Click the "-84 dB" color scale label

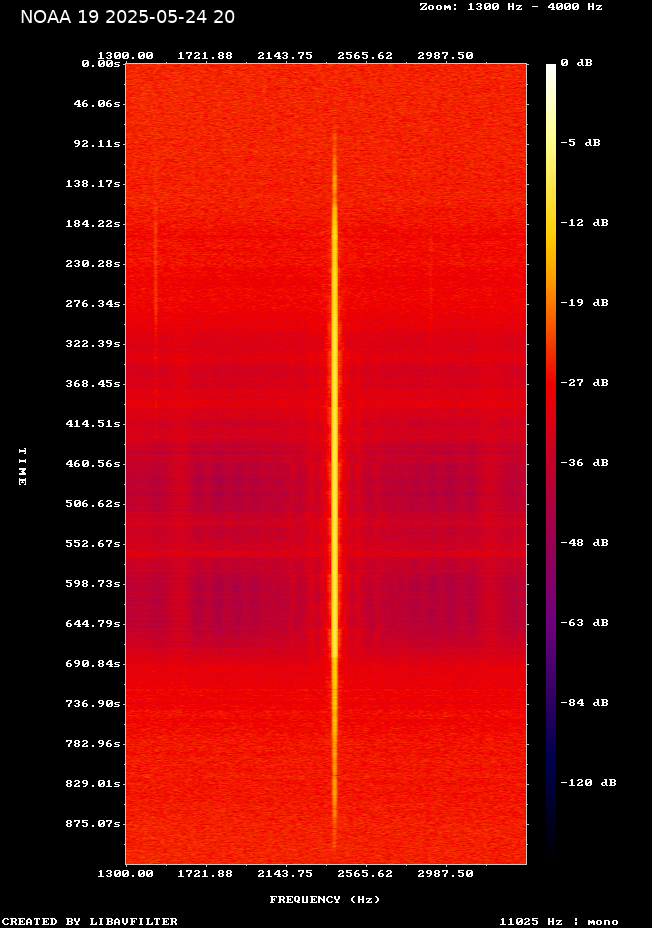585,703
